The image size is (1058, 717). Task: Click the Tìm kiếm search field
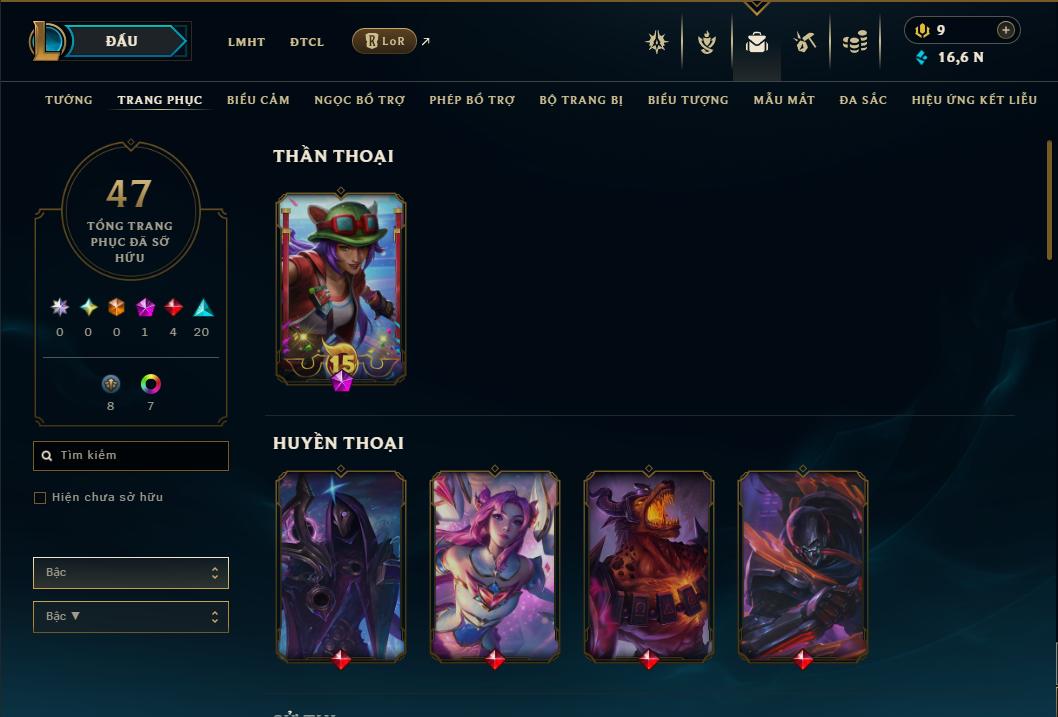tap(131, 456)
